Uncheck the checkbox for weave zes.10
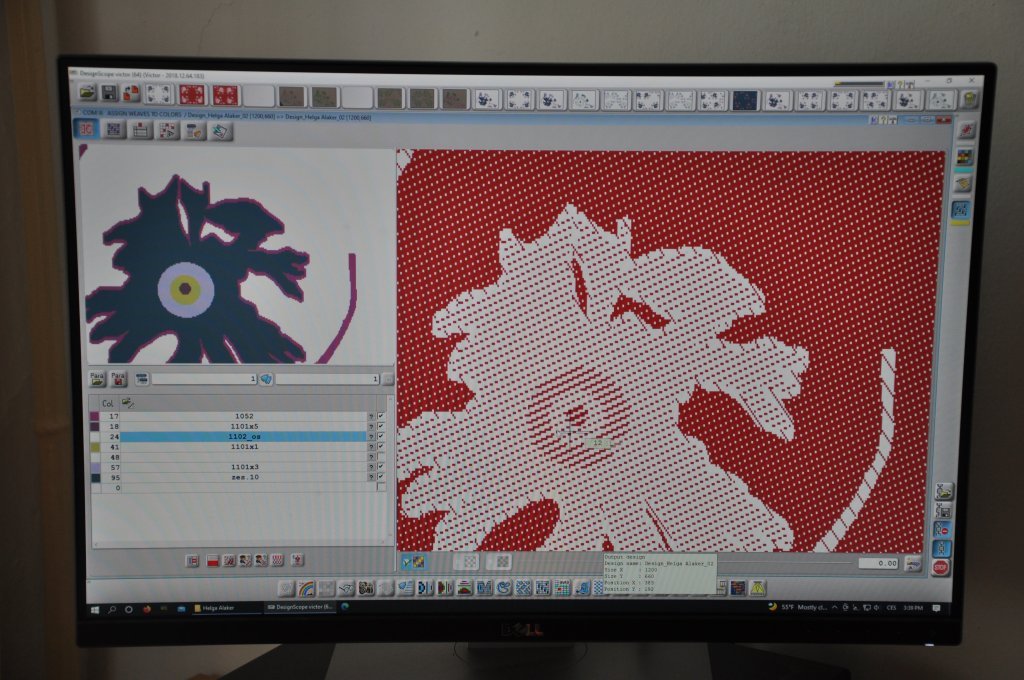This screenshot has height=680, width=1024. 381,477
